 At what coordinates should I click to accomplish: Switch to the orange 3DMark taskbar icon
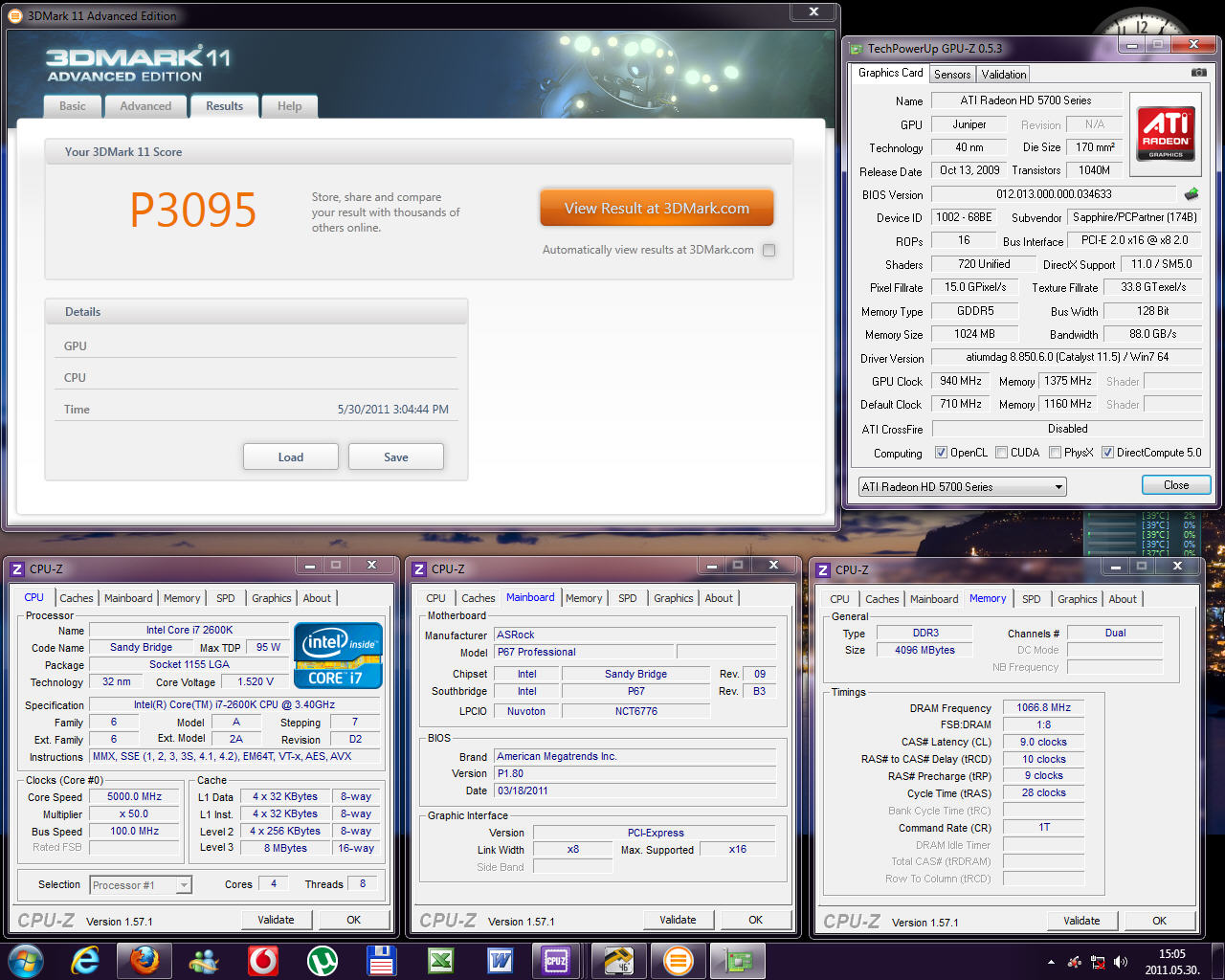click(x=678, y=961)
